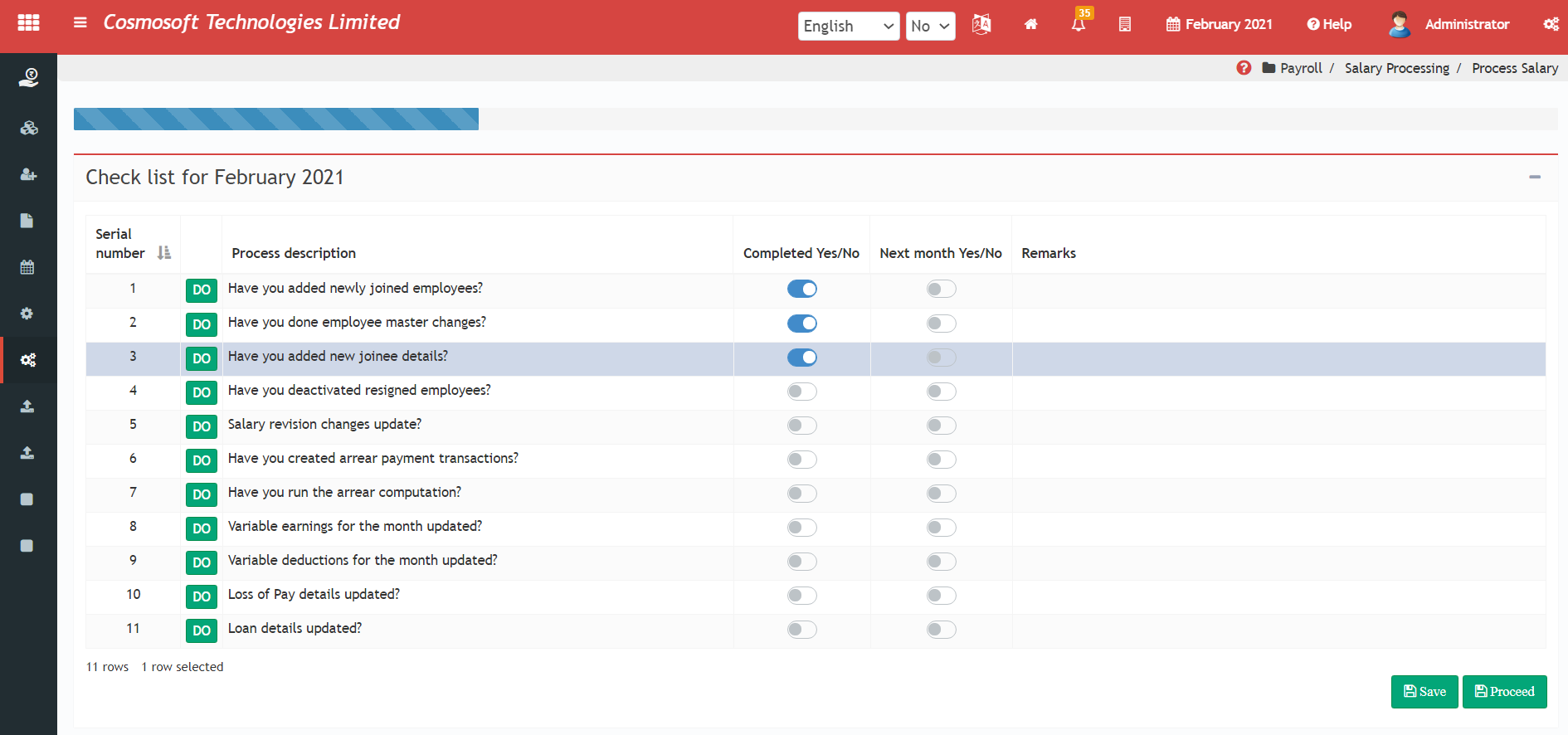Image resolution: width=1568 pixels, height=735 pixels.
Task: Enable Next month toggle for salary revision
Action: pyautogui.click(x=942, y=426)
